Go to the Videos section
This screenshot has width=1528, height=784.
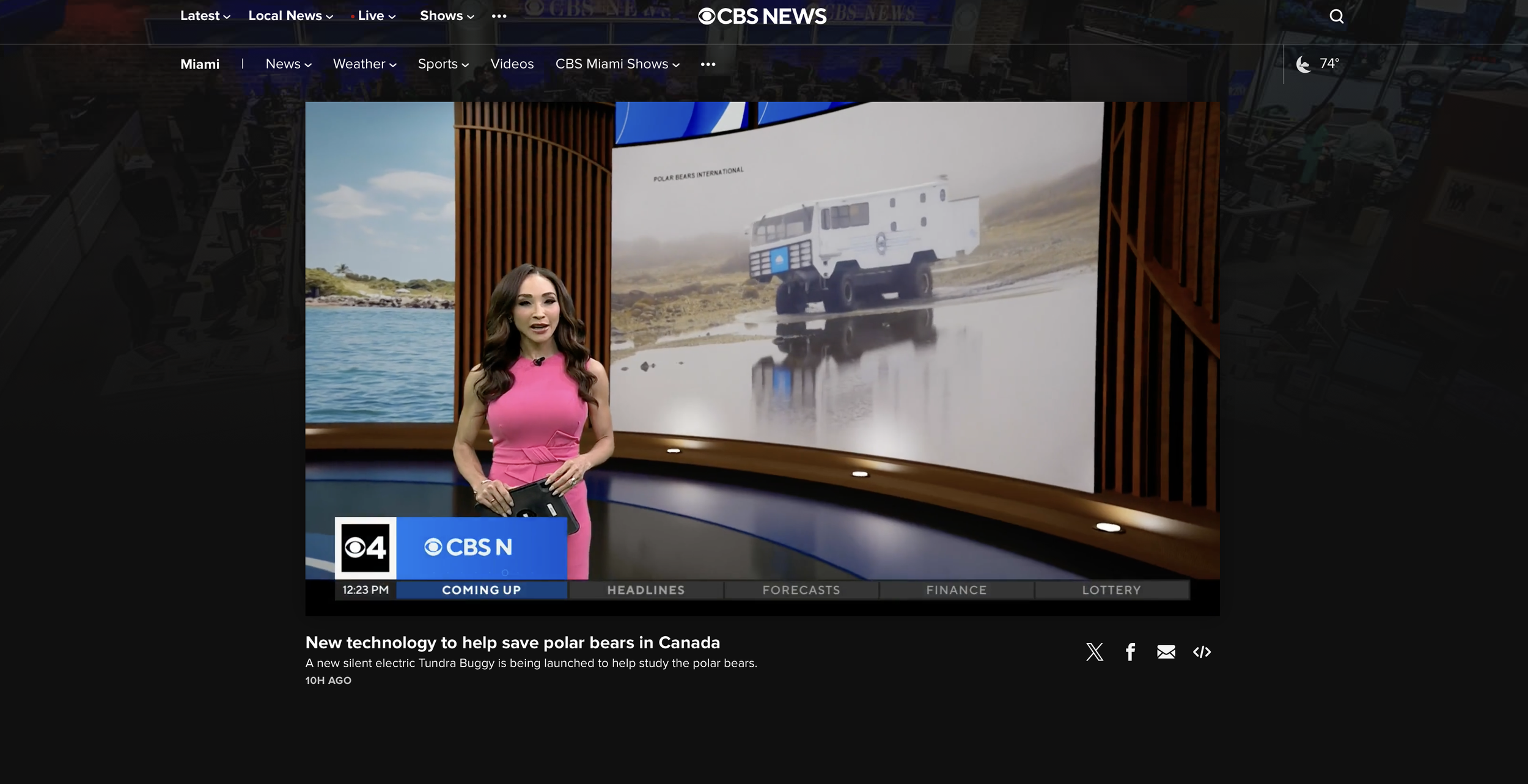click(512, 64)
